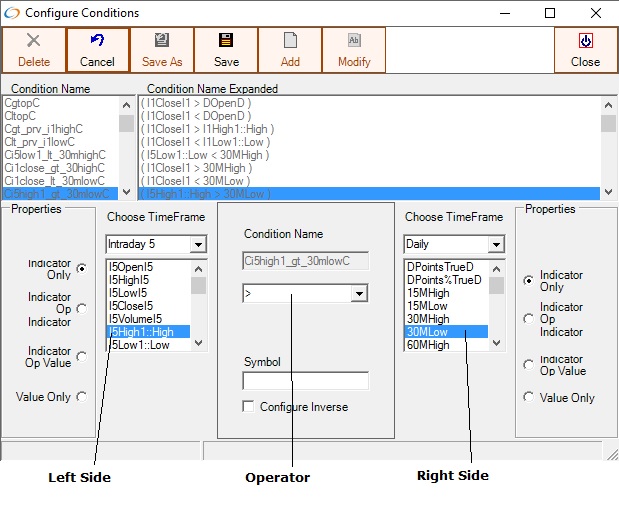The height and width of the screenshot is (524, 619).
Task: Click the Delete toolbar icon
Action: click(33, 41)
